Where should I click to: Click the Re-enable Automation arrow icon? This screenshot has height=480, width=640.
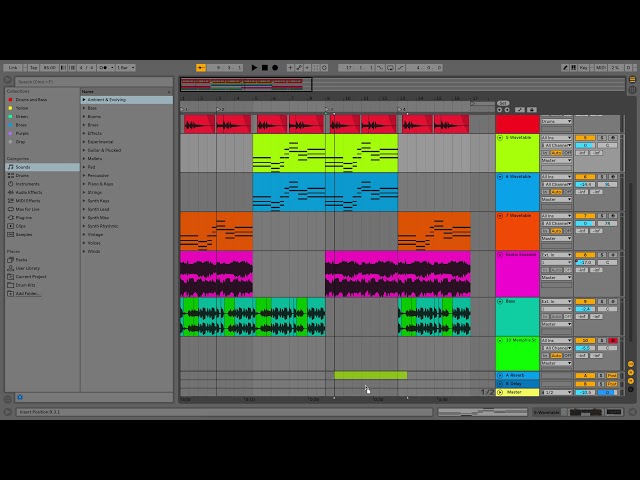(307, 68)
